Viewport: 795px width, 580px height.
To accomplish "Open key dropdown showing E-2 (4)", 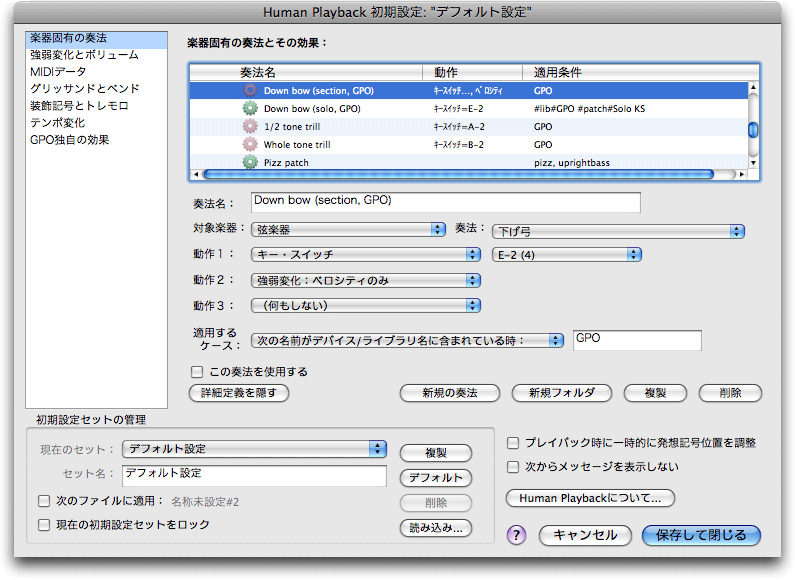I will click(567, 255).
